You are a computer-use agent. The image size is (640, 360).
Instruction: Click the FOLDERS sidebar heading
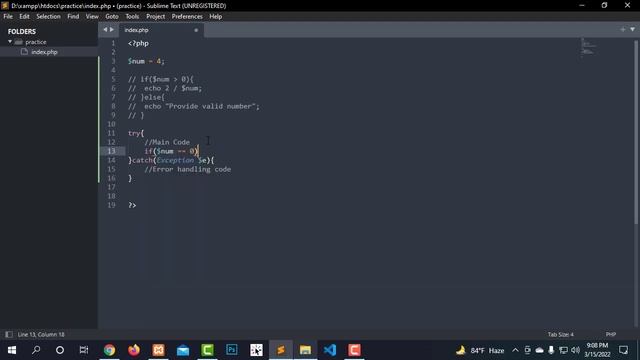22,31
